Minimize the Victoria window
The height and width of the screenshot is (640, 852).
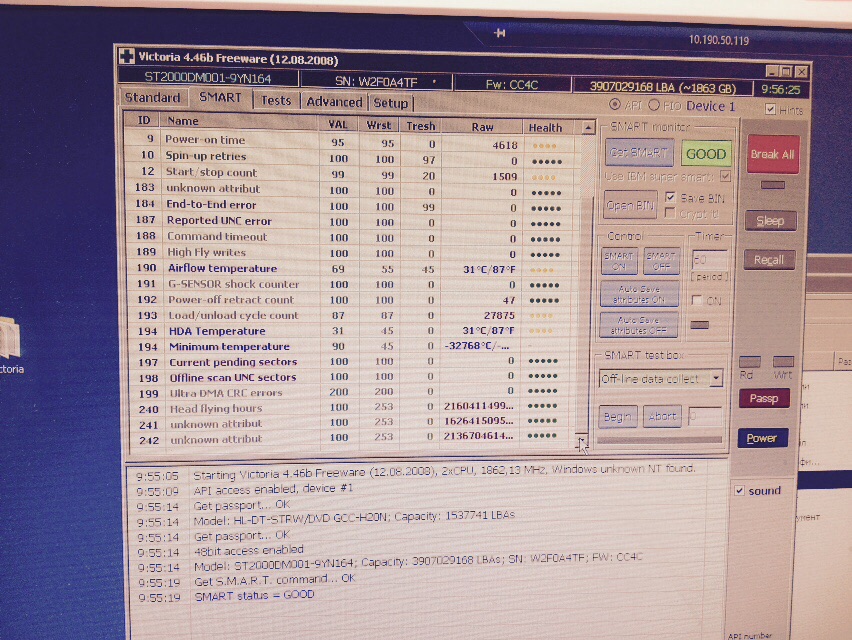pyautogui.click(x=772, y=71)
